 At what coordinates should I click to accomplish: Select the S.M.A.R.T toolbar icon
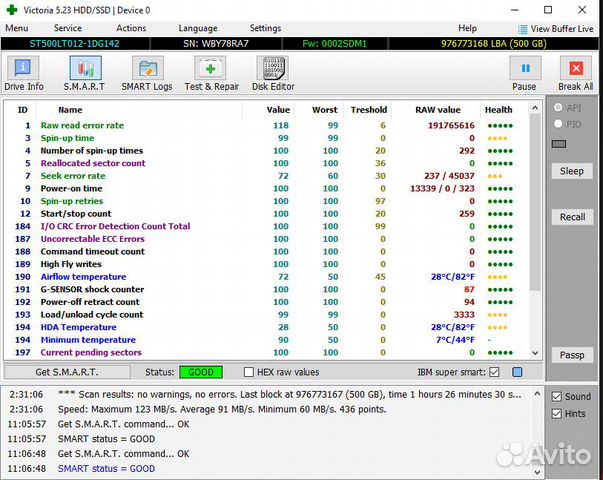point(85,68)
